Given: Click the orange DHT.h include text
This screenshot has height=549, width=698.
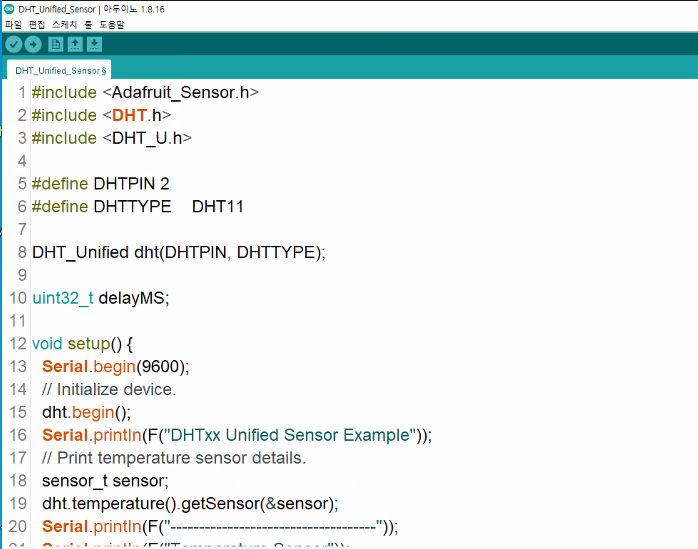Looking at the screenshot, I should pyautogui.click(x=137, y=115).
